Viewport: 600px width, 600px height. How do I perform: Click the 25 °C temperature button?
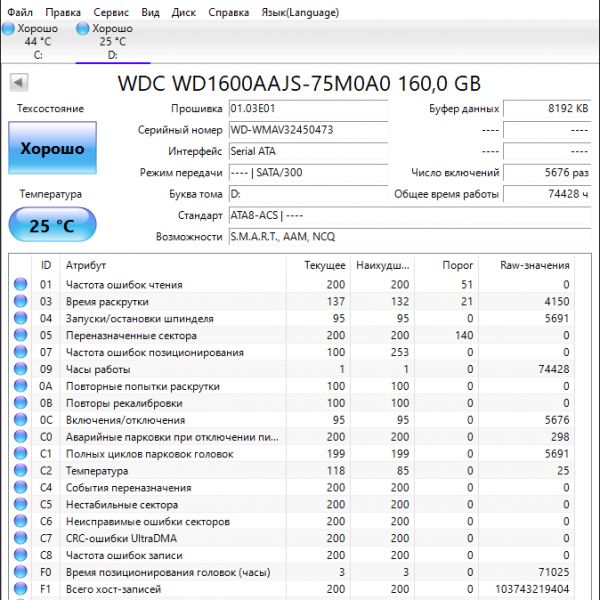point(52,225)
